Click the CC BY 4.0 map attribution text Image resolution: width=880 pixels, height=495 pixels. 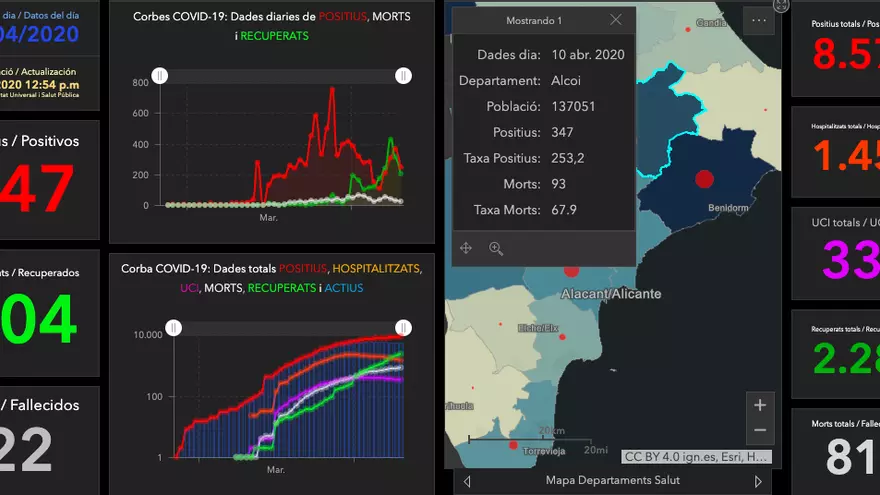point(696,456)
